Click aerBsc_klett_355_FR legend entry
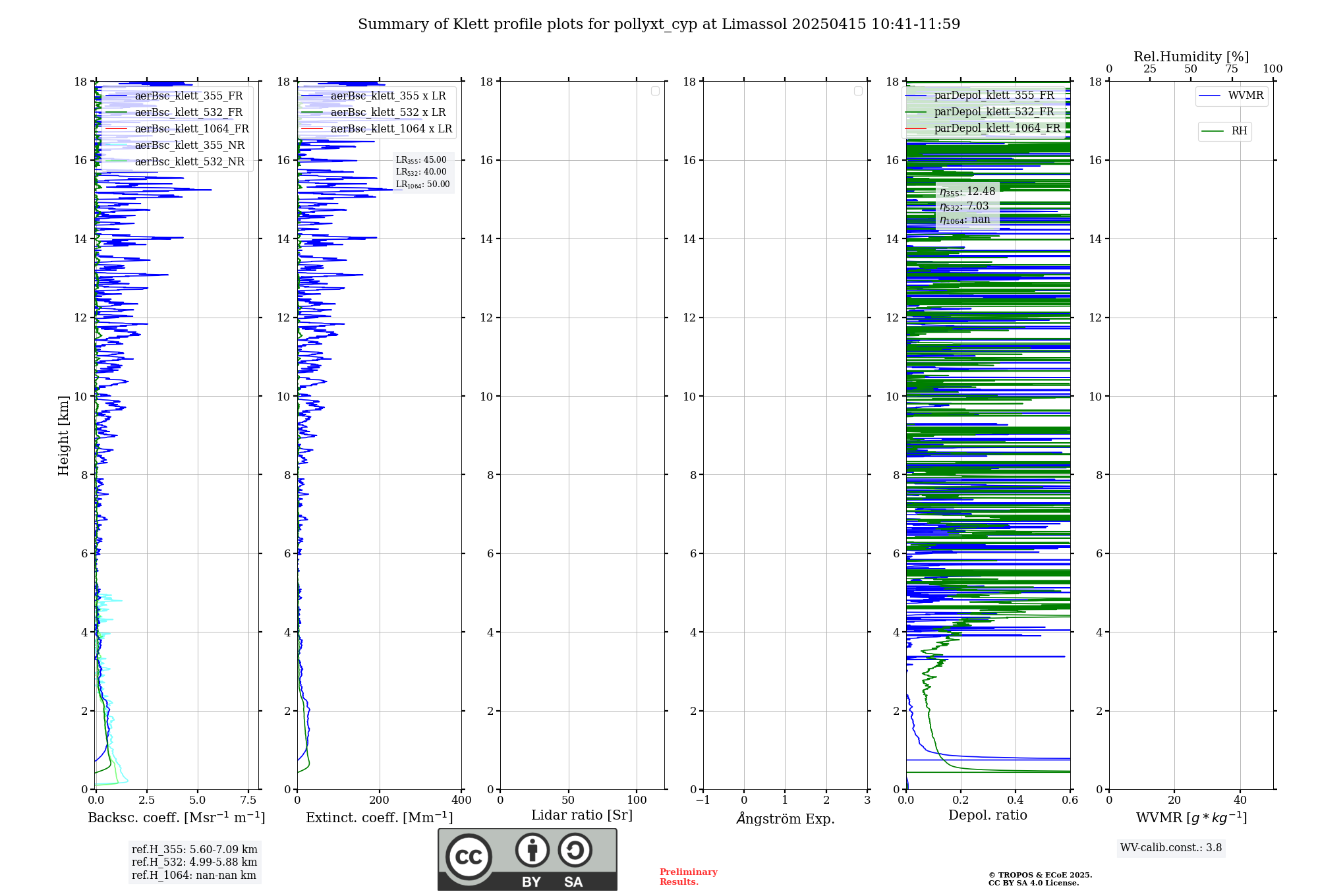The width and height of the screenshot is (1318, 896). coord(188,96)
